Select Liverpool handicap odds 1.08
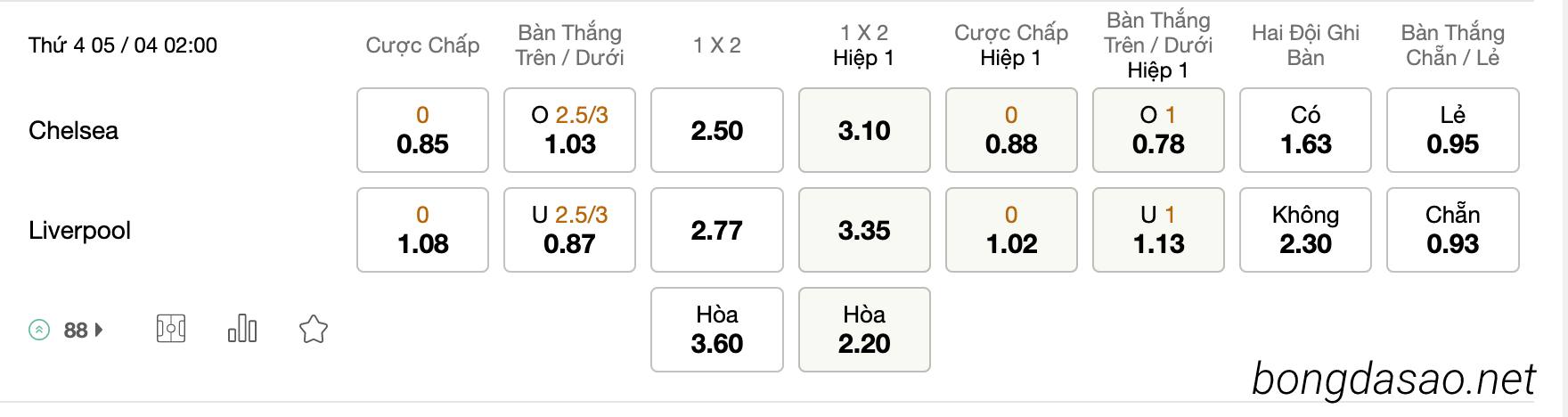 [x=422, y=230]
